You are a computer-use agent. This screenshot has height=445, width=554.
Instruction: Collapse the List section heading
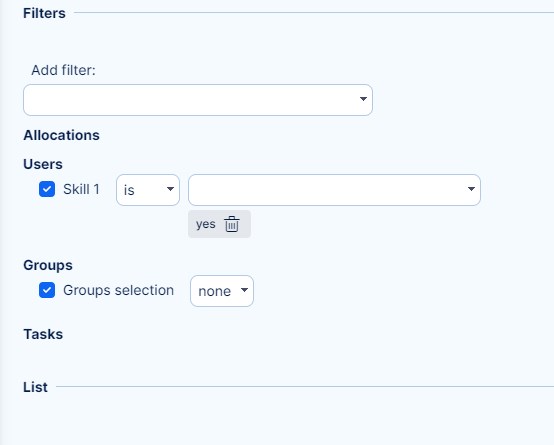(35, 387)
